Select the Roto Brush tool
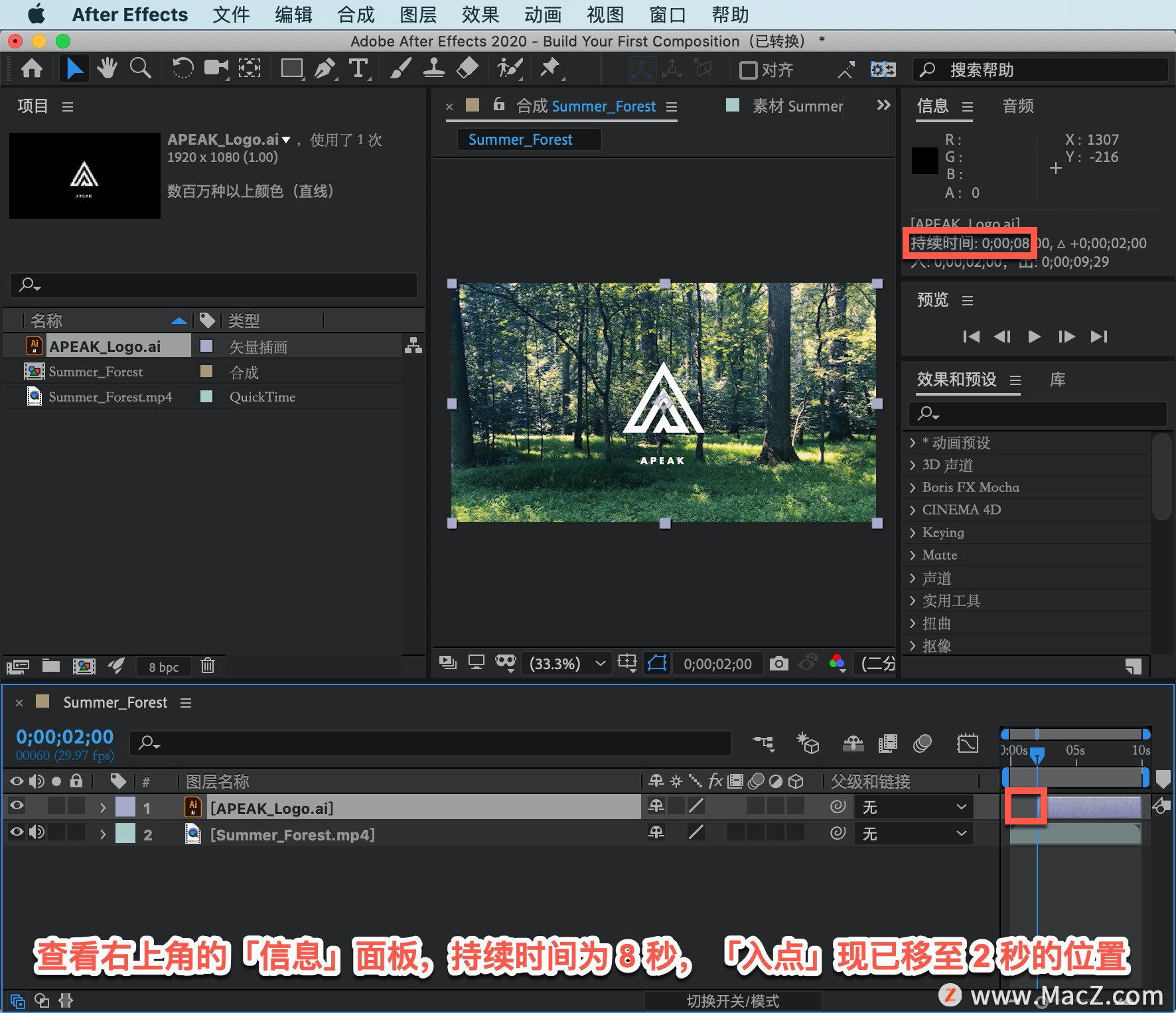This screenshot has height=1013, width=1176. tap(510, 68)
